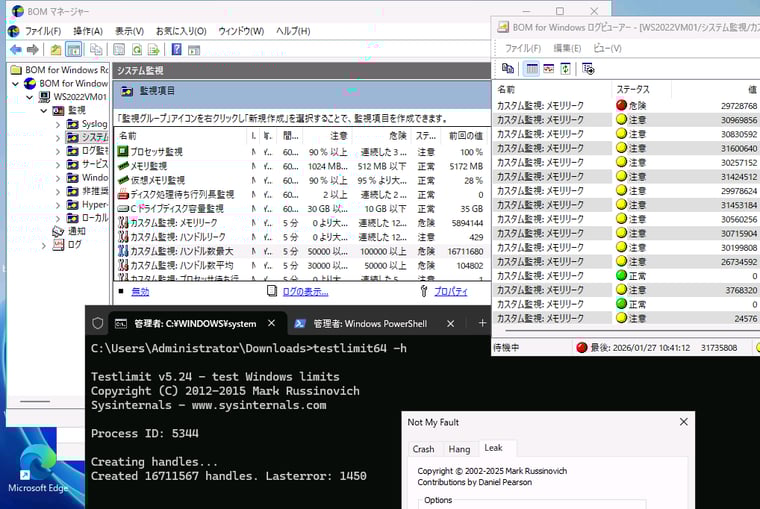The height and width of the screenshot is (509, 760).
Task: Click the copy icon in Log Viewer toolbar
Action: (x=507, y=68)
